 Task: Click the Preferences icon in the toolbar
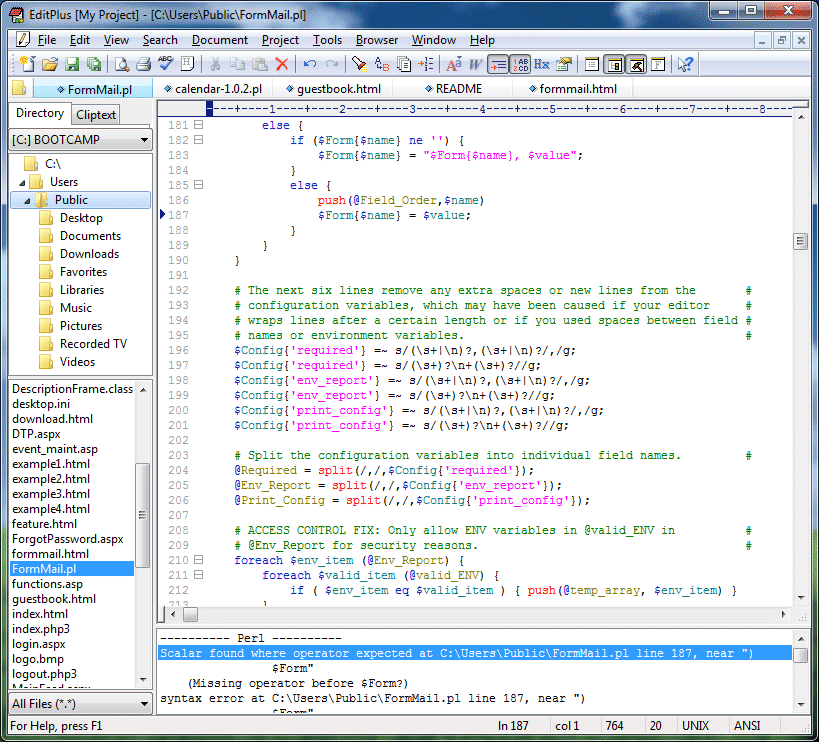564,64
